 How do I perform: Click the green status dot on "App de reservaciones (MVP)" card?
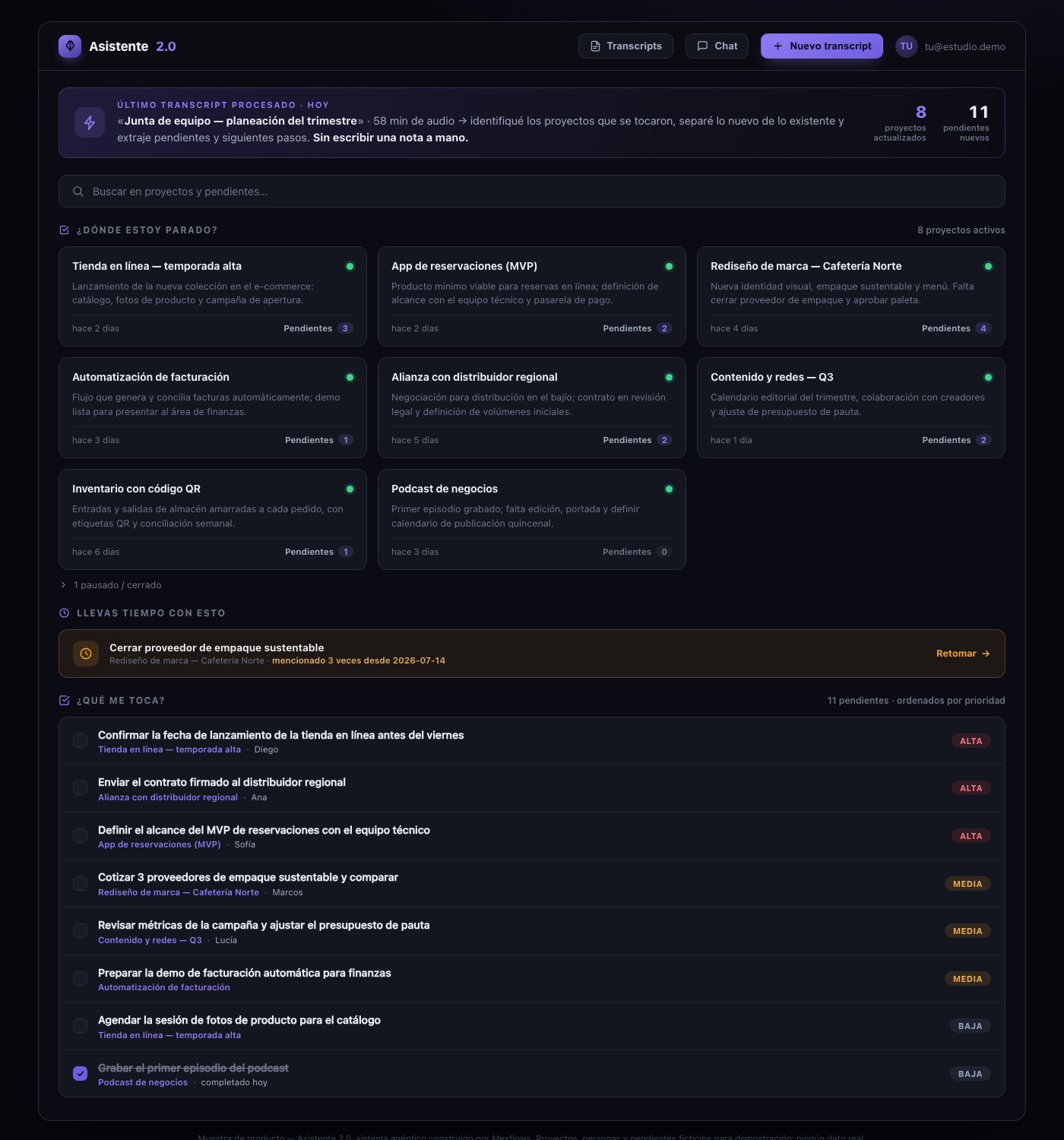669,267
